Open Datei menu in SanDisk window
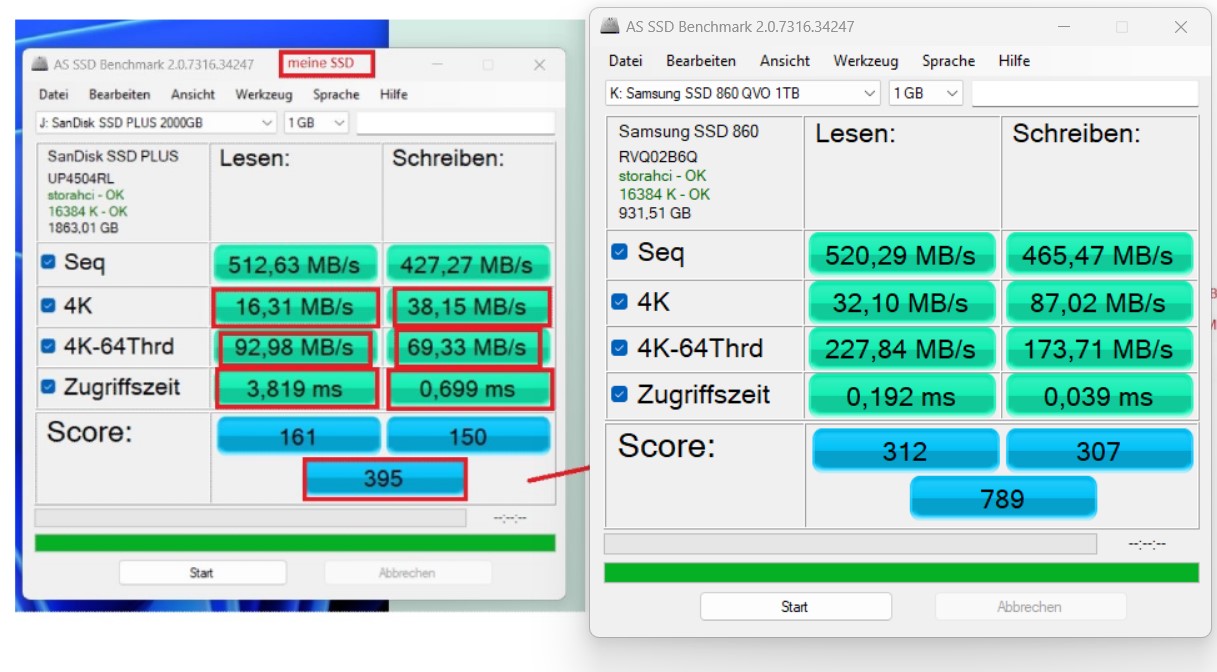 [x=54, y=94]
